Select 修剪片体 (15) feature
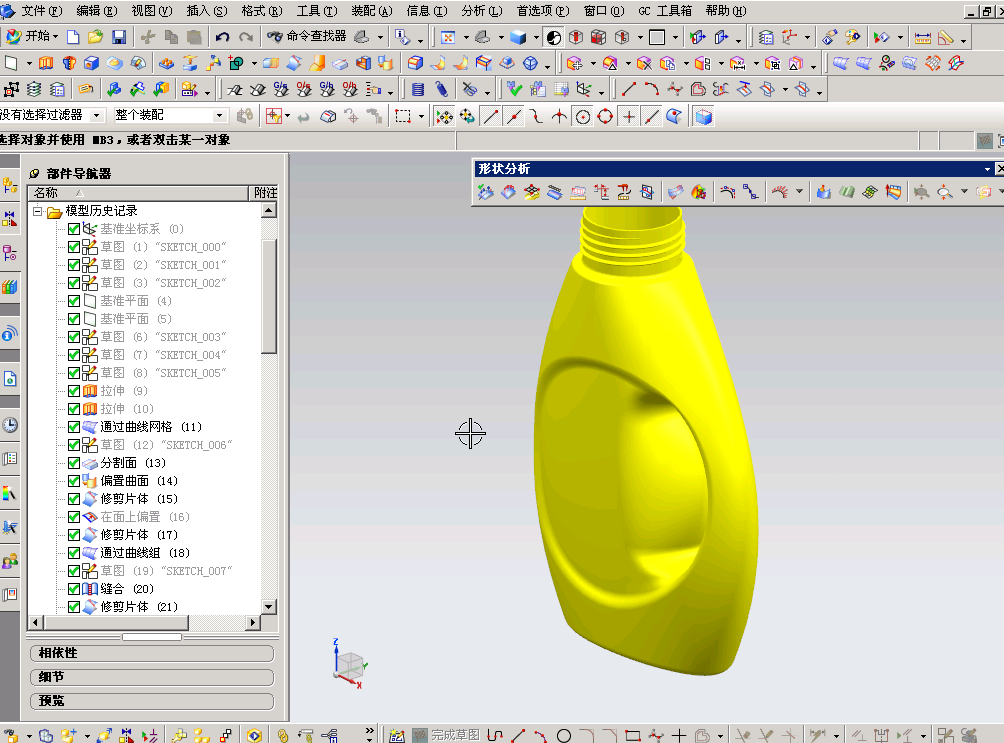The height and width of the screenshot is (743, 1004). point(139,498)
